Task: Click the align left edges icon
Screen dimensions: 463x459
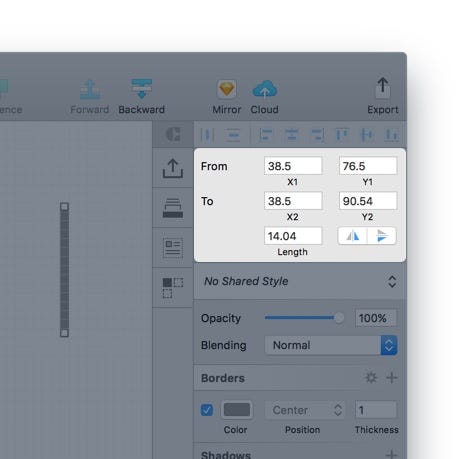Action: click(266, 135)
